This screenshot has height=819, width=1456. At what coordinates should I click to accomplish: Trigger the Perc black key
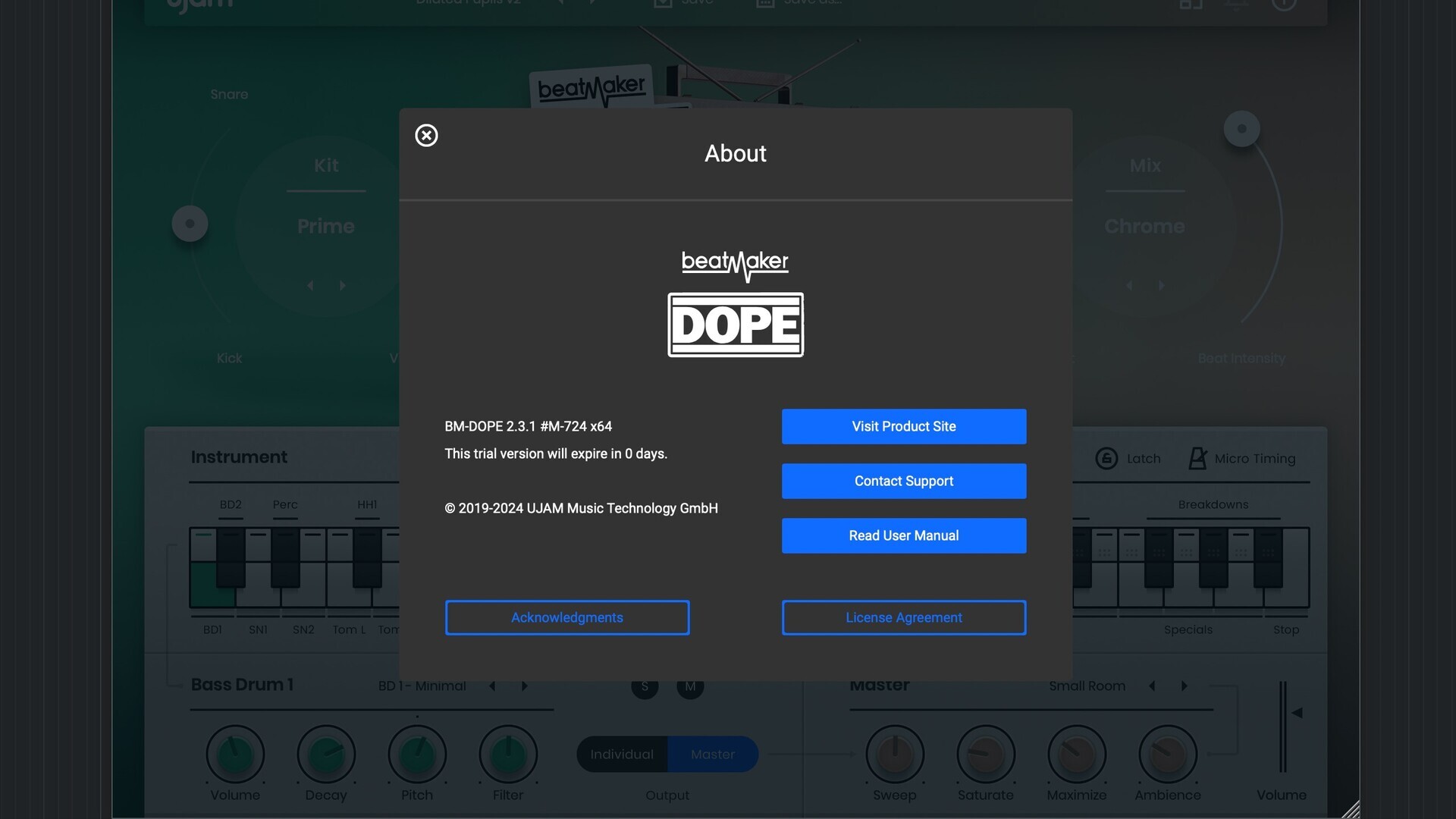pos(285,558)
